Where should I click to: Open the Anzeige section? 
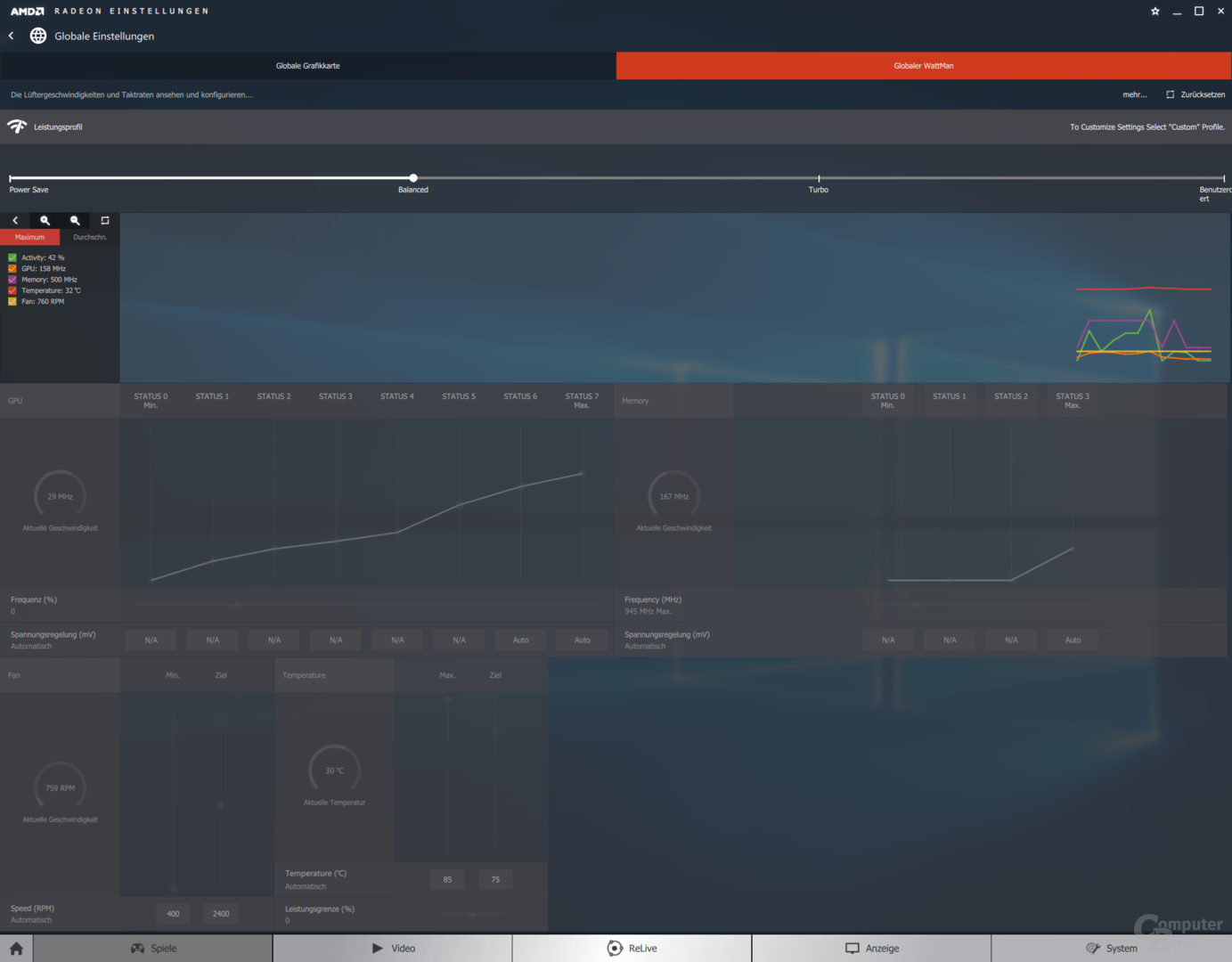point(872,949)
